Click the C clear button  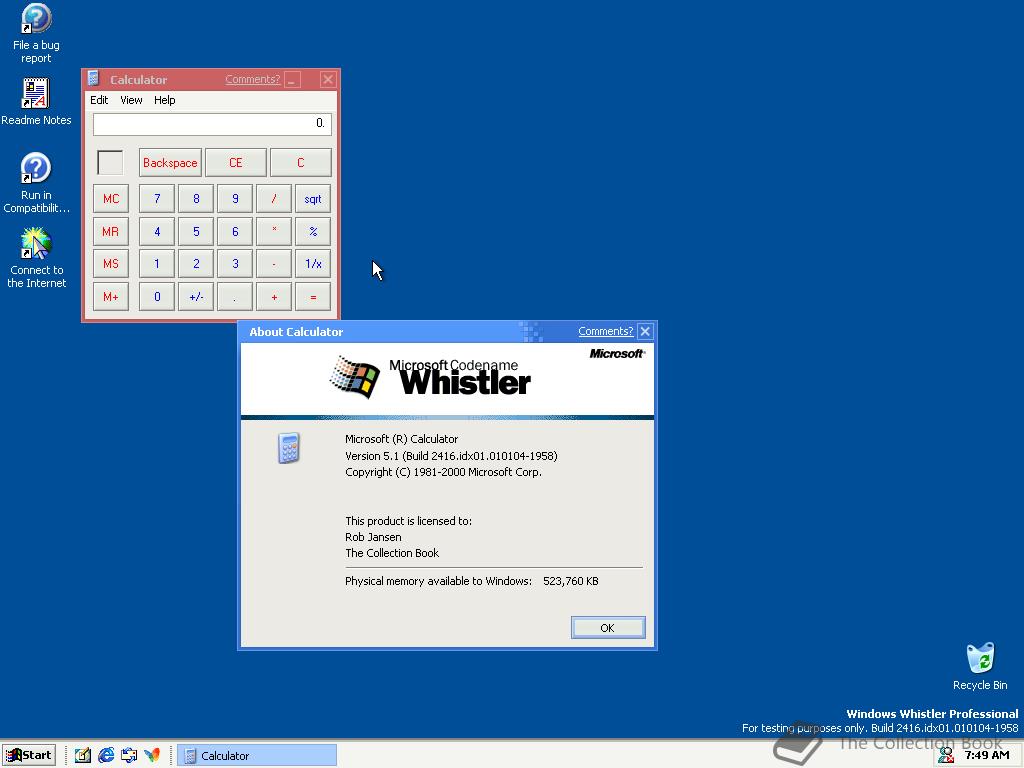click(300, 163)
